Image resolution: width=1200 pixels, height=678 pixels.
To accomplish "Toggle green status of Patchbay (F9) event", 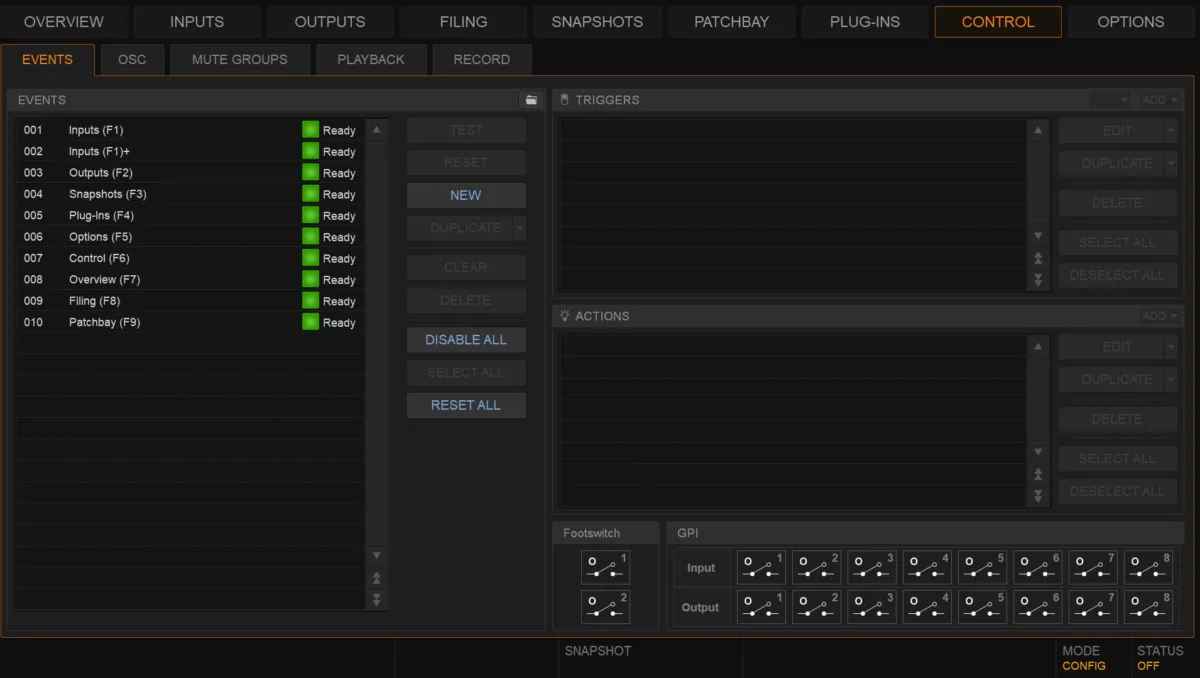I will (310, 322).
